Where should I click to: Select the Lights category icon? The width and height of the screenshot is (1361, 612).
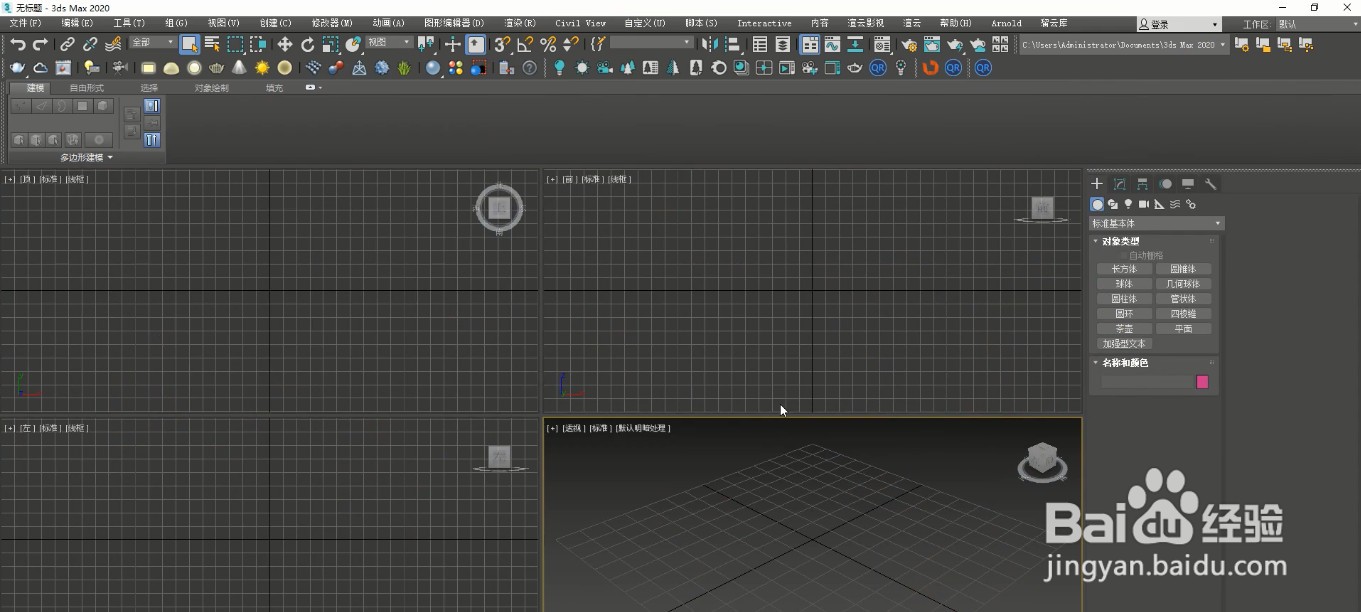click(x=1128, y=204)
